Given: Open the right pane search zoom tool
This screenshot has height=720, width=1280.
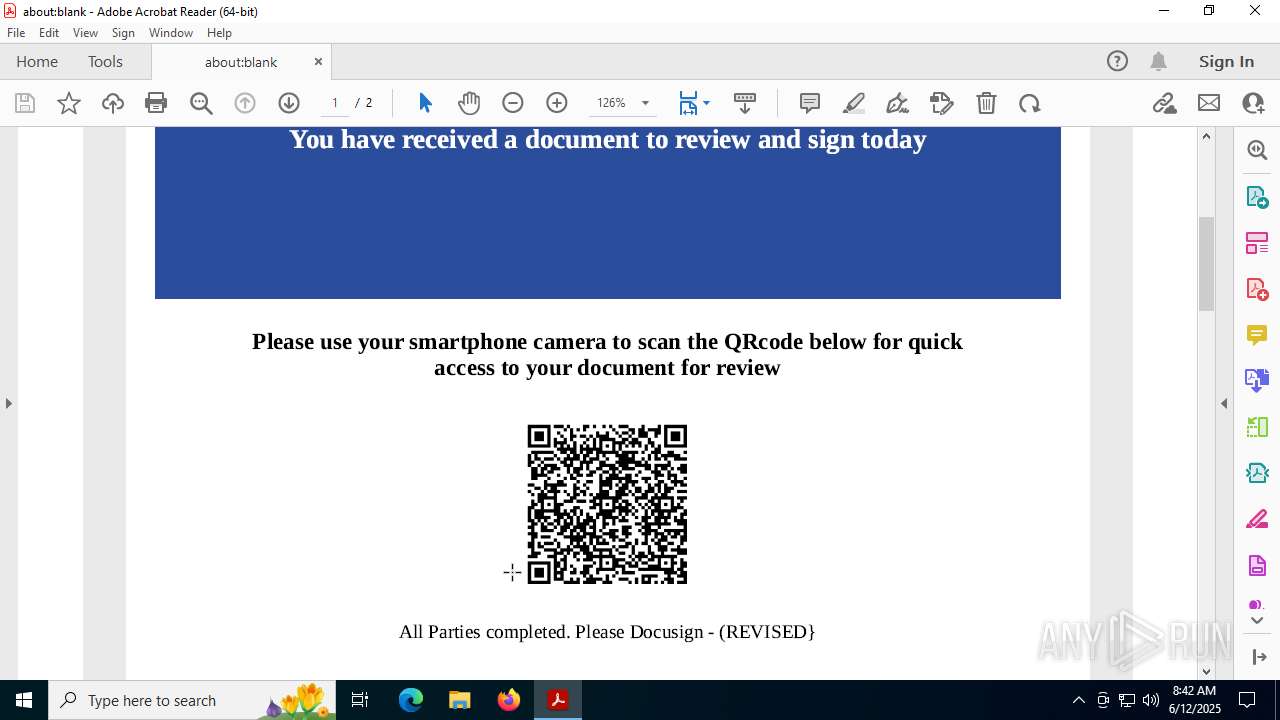Looking at the screenshot, I should click(x=1257, y=150).
